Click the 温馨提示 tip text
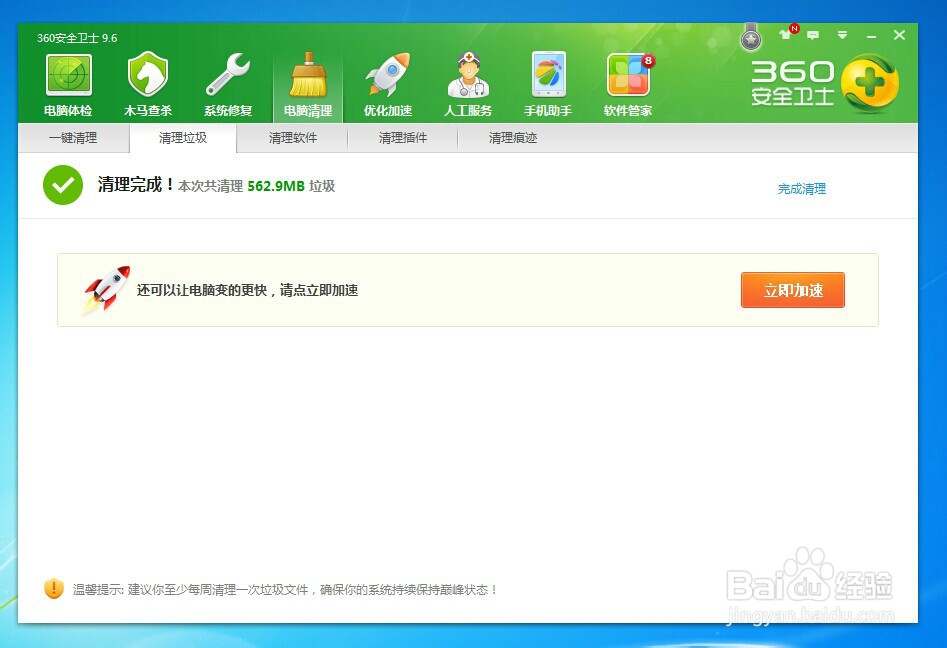947x648 pixels. [284, 589]
